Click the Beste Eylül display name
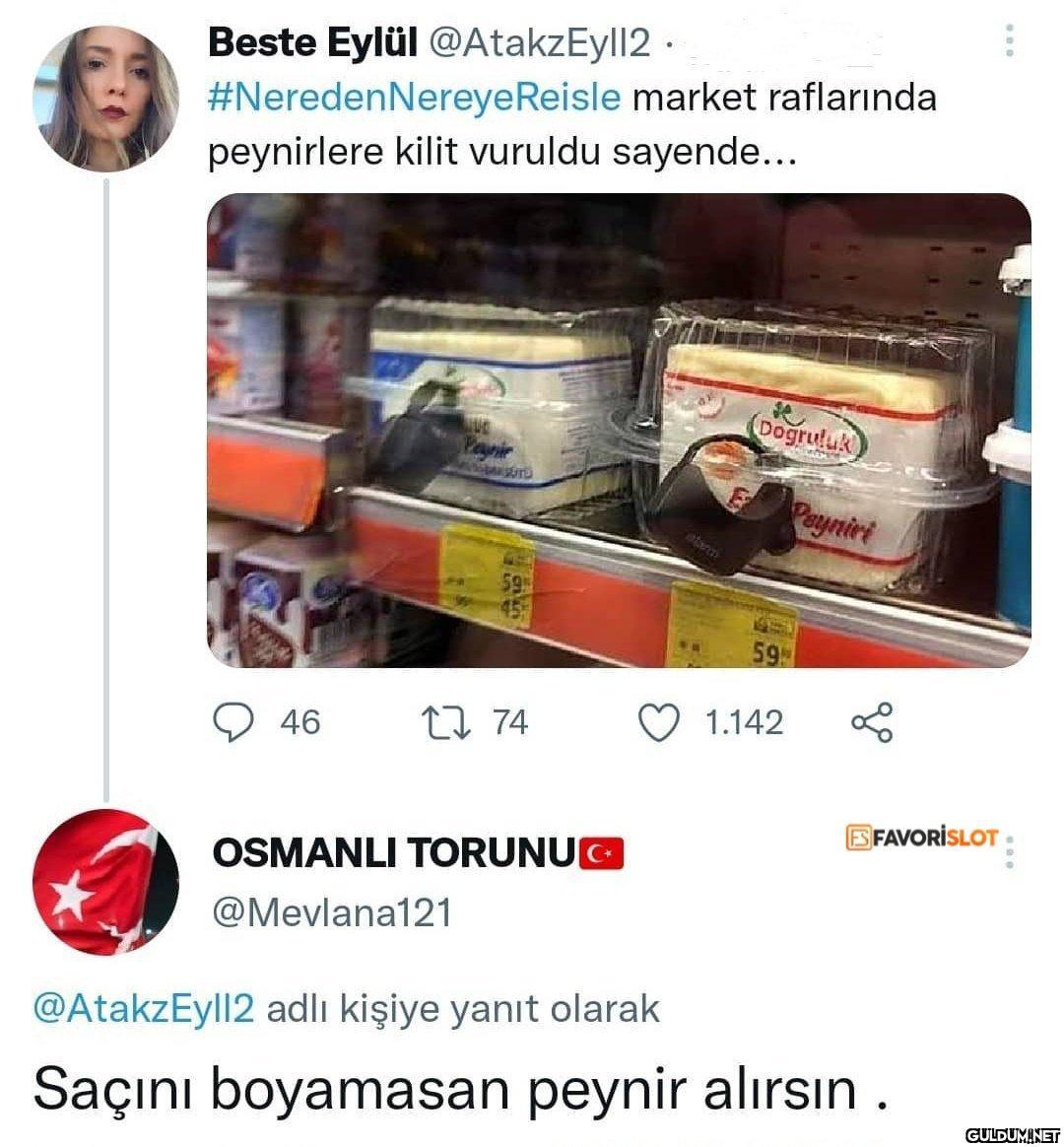1064x1147 pixels. pyautogui.click(x=313, y=43)
